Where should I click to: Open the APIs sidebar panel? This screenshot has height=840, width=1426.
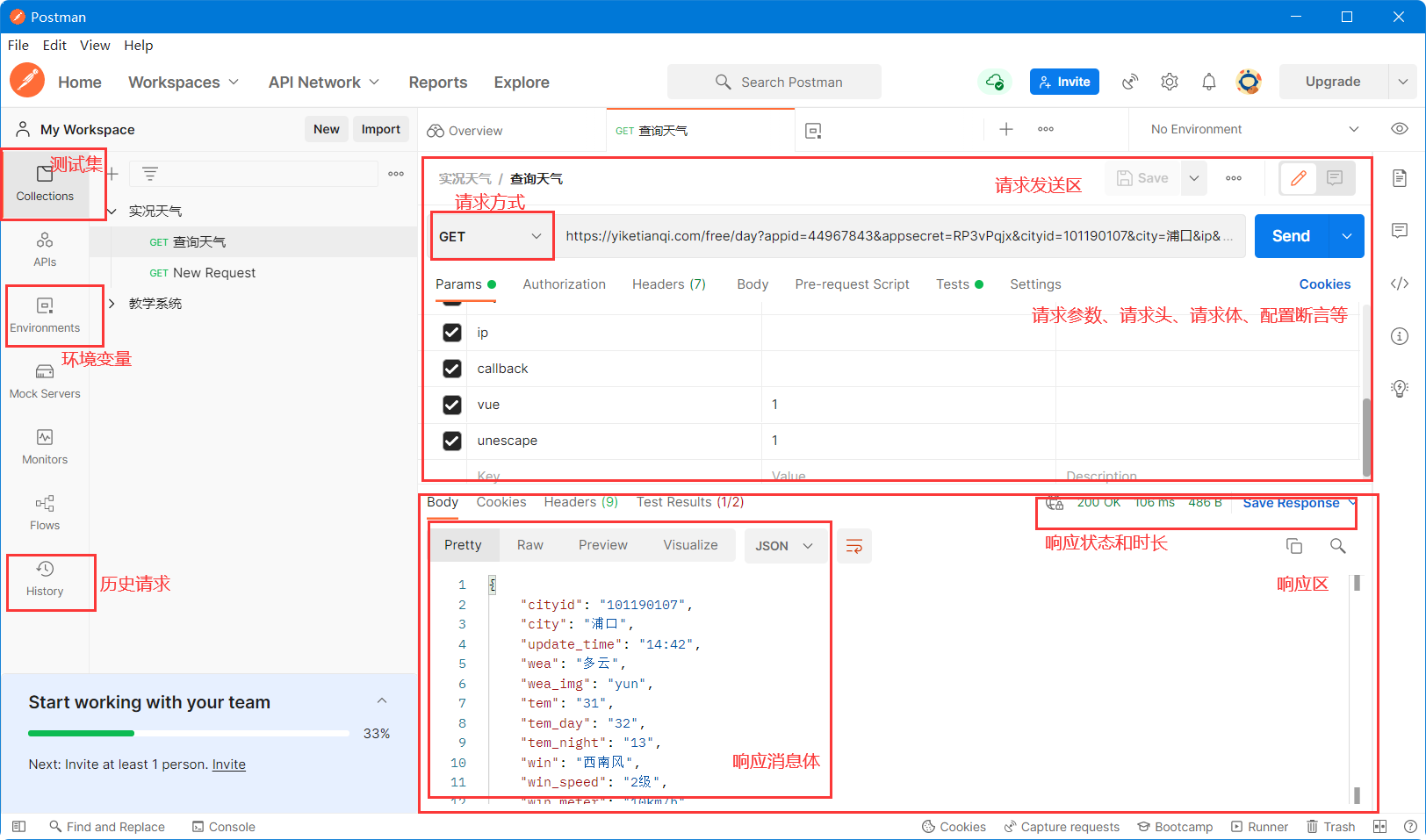pos(45,249)
